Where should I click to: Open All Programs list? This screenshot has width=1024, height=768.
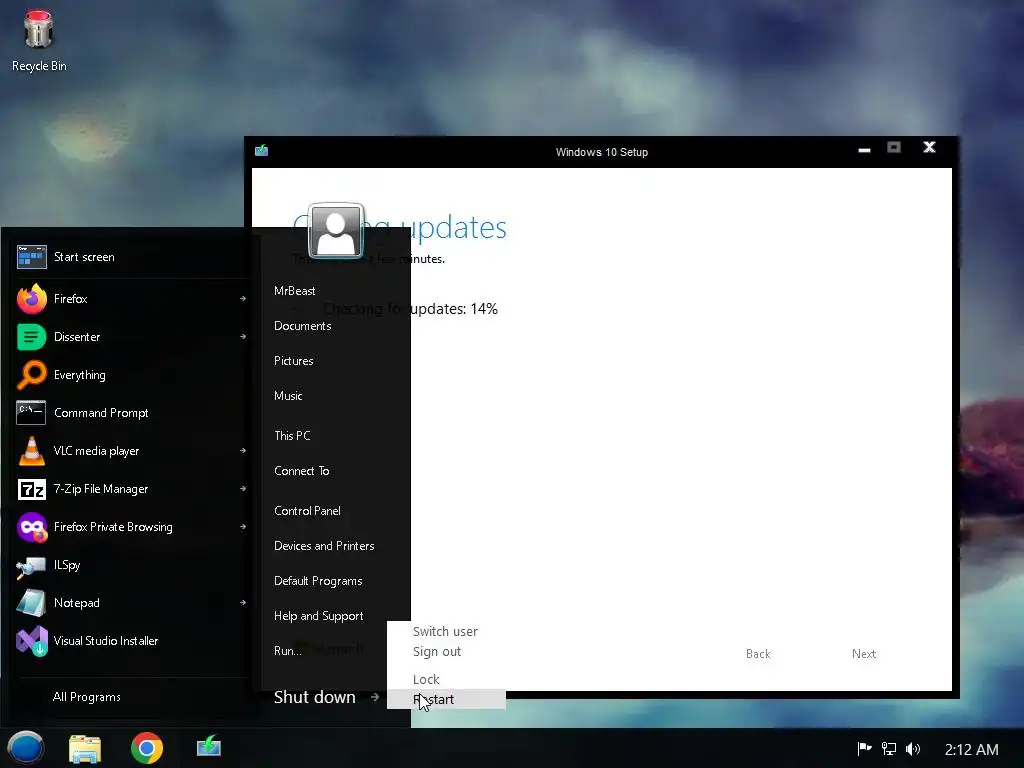pos(86,697)
